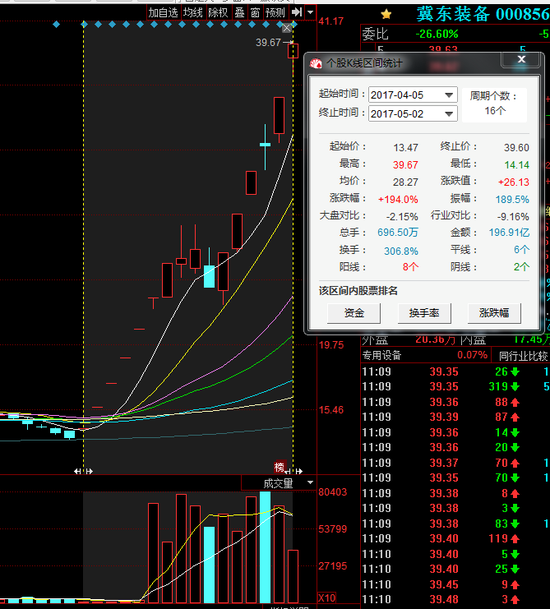
Task: Toggle 除权 ex-rights adjustment
Action: point(218,12)
